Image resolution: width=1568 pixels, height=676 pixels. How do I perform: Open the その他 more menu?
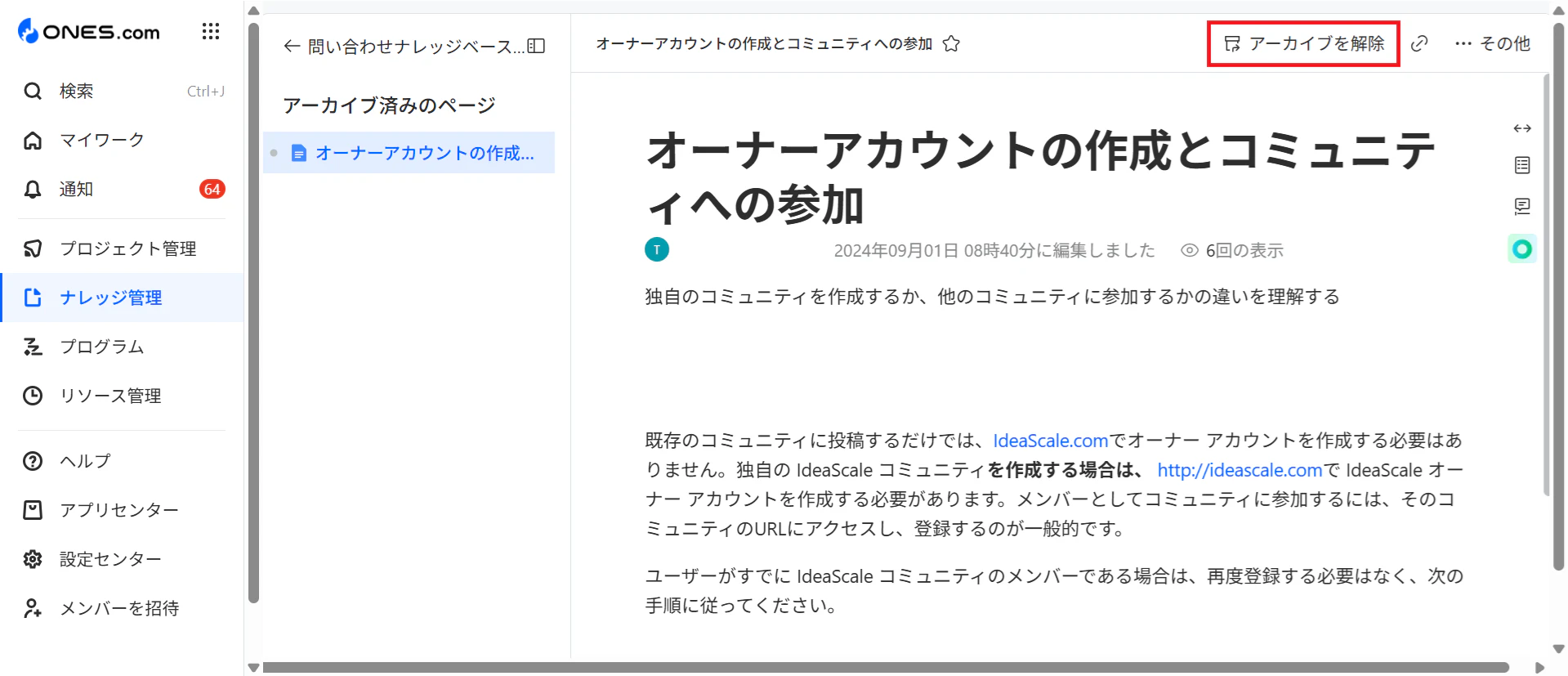[1493, 43]
